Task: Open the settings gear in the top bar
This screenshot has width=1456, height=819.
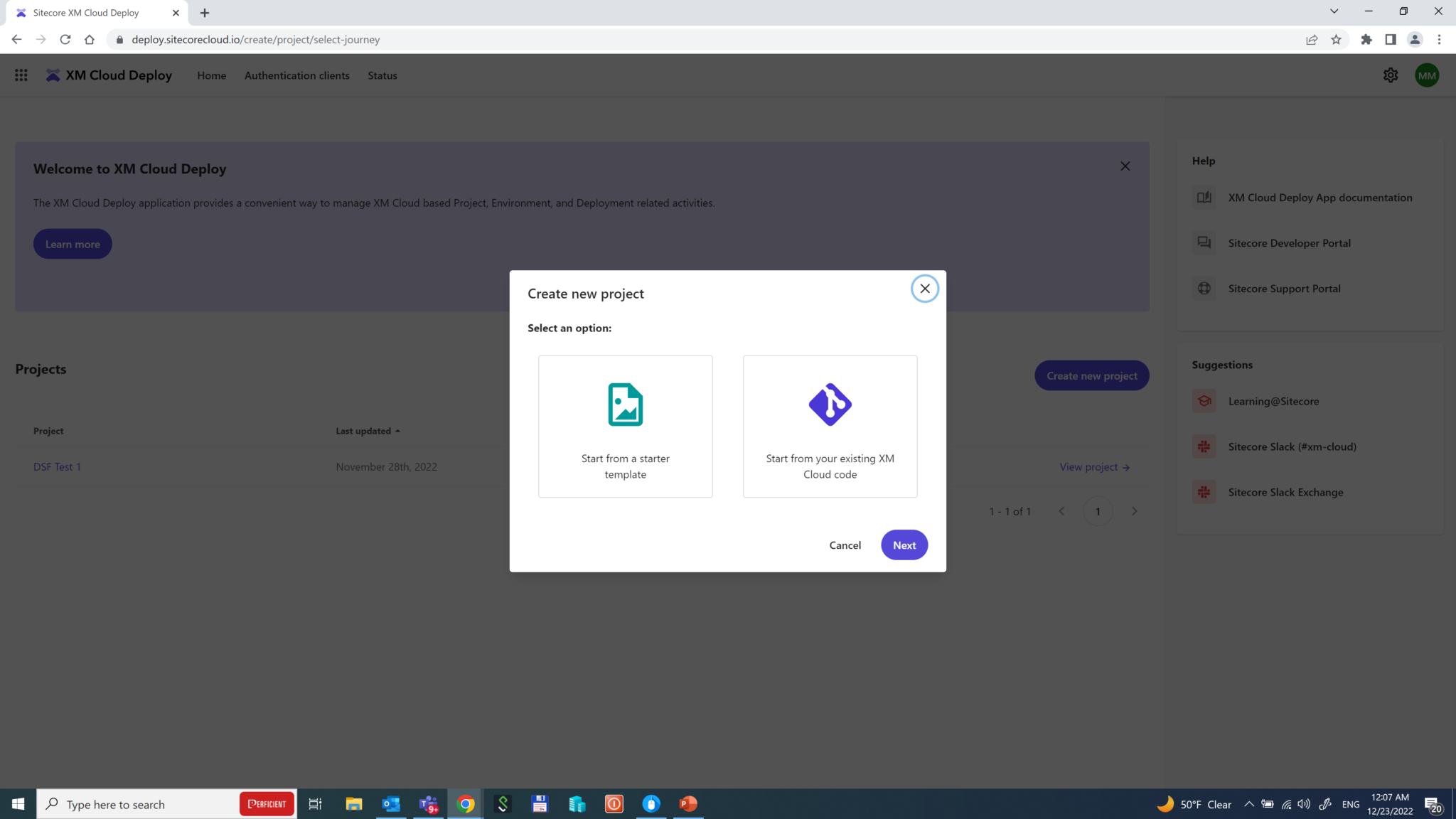Action: 1391,75
